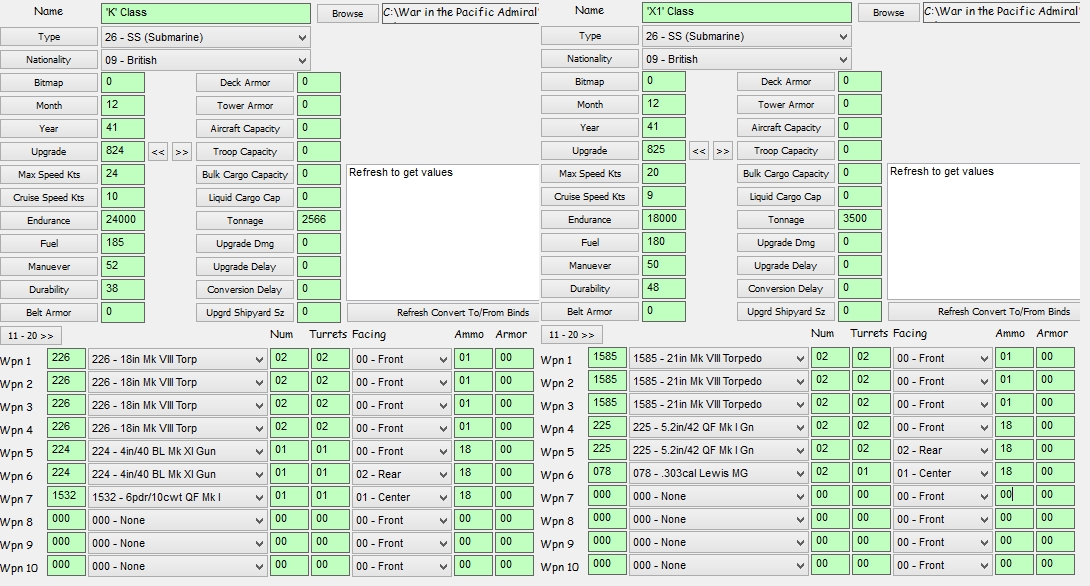This screenshot has width=1090, height=586.
Task: Click Tonnage field showing 3500
Action: 860,219
